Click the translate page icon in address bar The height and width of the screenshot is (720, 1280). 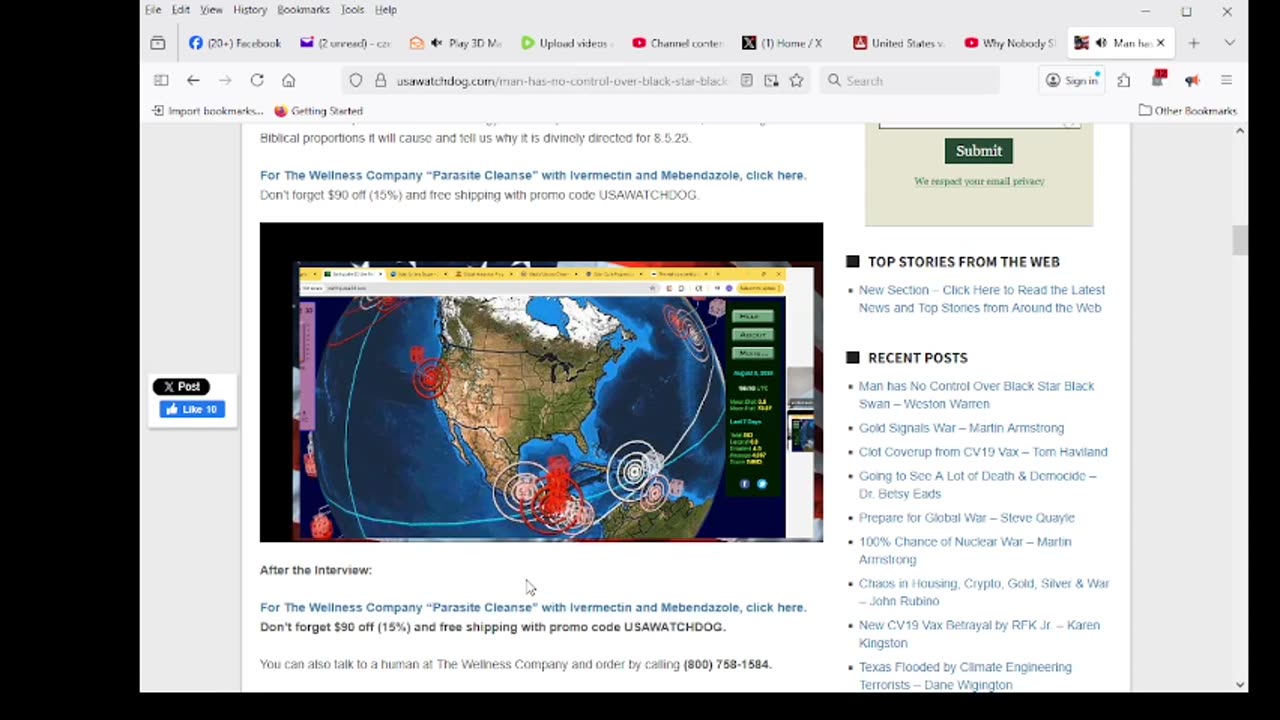pos(771,81)
